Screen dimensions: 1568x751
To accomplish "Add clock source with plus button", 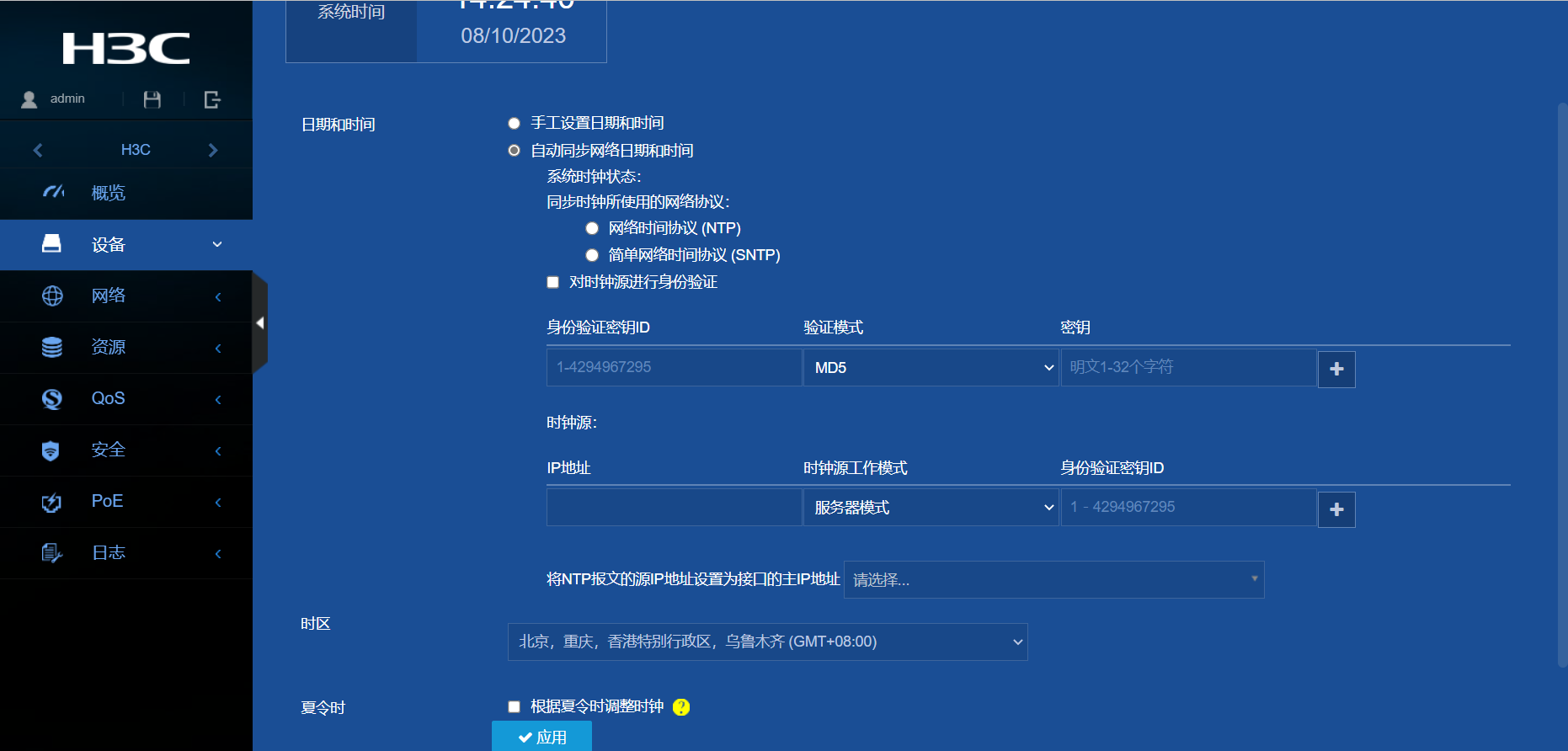I will point(1336,509).
